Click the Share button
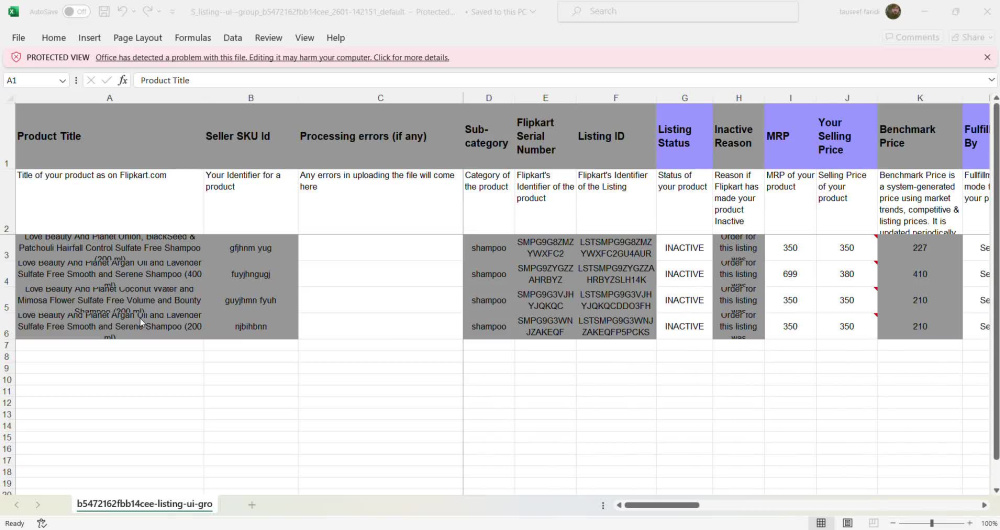1000x530 pixels. pos(971,37)
